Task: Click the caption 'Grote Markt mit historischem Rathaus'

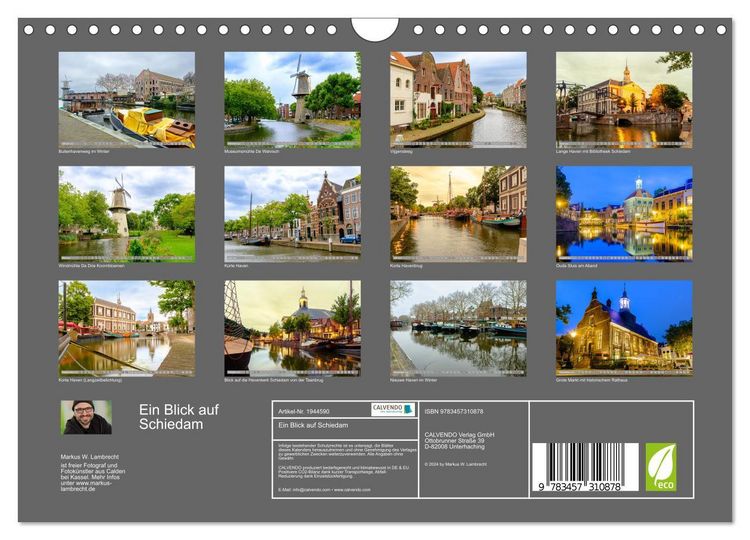Action: point(591,380)
